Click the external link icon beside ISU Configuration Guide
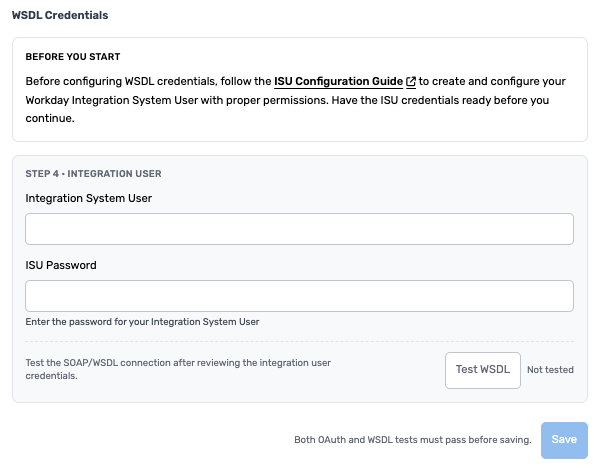This screenshot has width=603, height=473. (x=411, y=81)
